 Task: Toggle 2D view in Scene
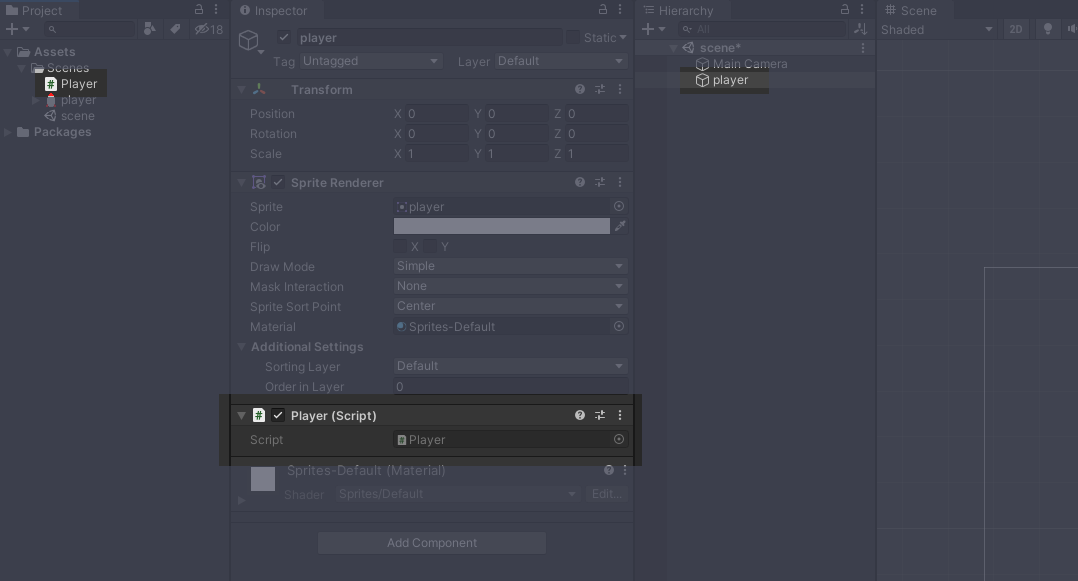1015,30
